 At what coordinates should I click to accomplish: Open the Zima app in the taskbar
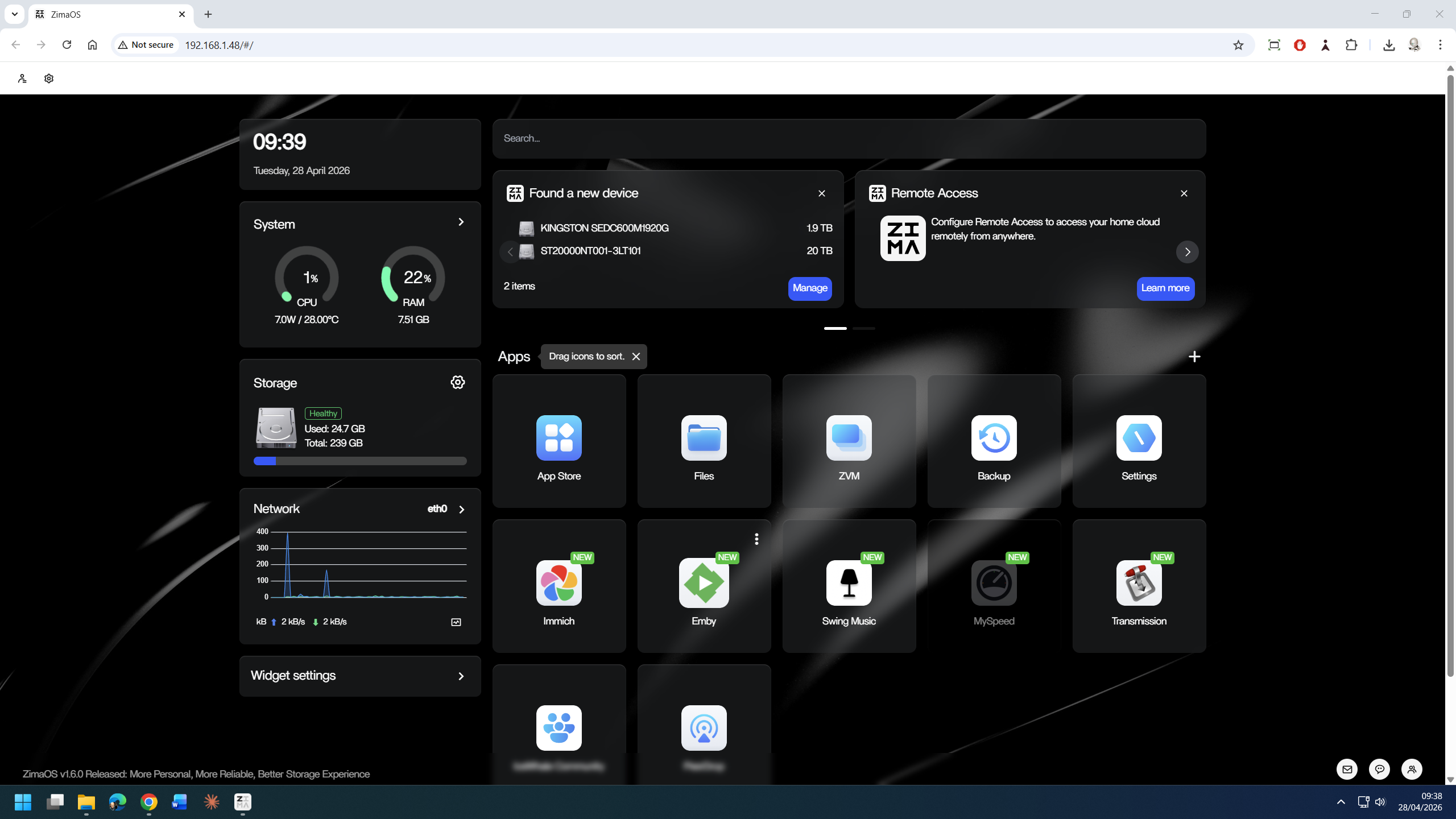tap(243, 802)
